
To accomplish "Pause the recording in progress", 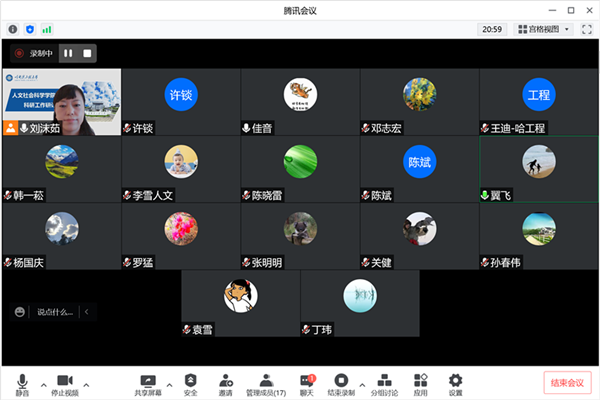I will coord(68,53).
